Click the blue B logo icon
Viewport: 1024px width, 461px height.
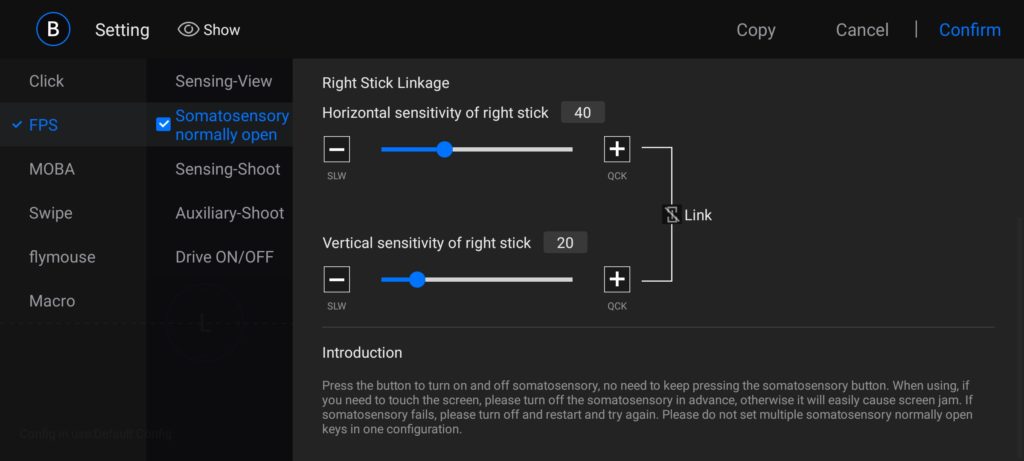[x=53, y=29]
